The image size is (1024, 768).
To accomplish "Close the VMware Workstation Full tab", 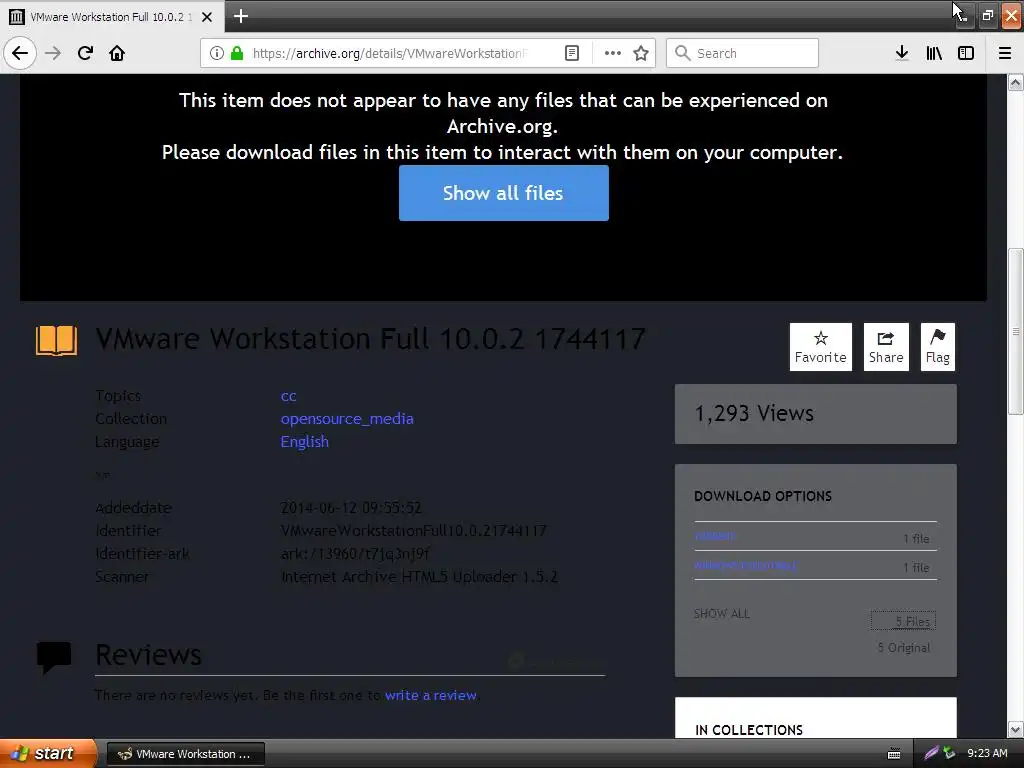I will point(207,17).
